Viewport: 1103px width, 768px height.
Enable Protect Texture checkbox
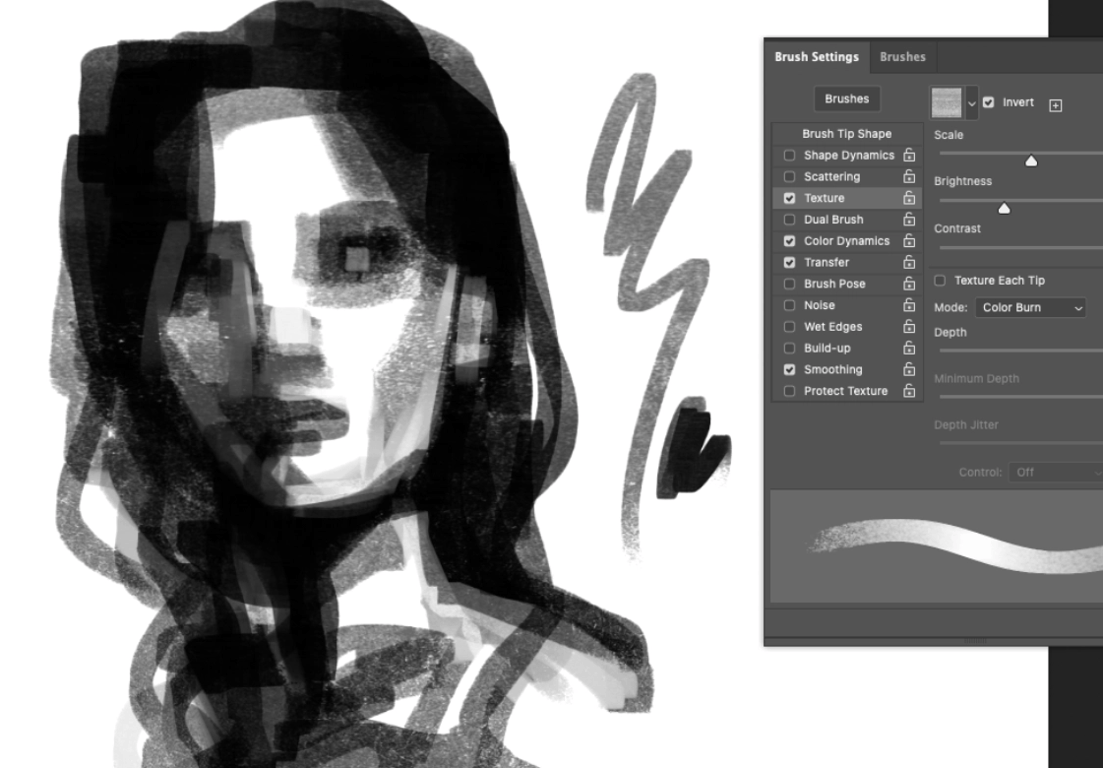pos(789,391)
